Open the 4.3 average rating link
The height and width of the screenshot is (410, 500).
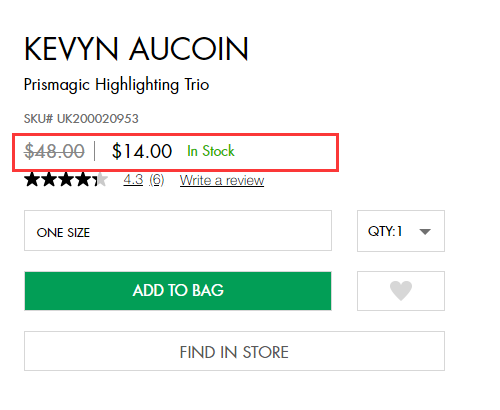click(133, 180)
